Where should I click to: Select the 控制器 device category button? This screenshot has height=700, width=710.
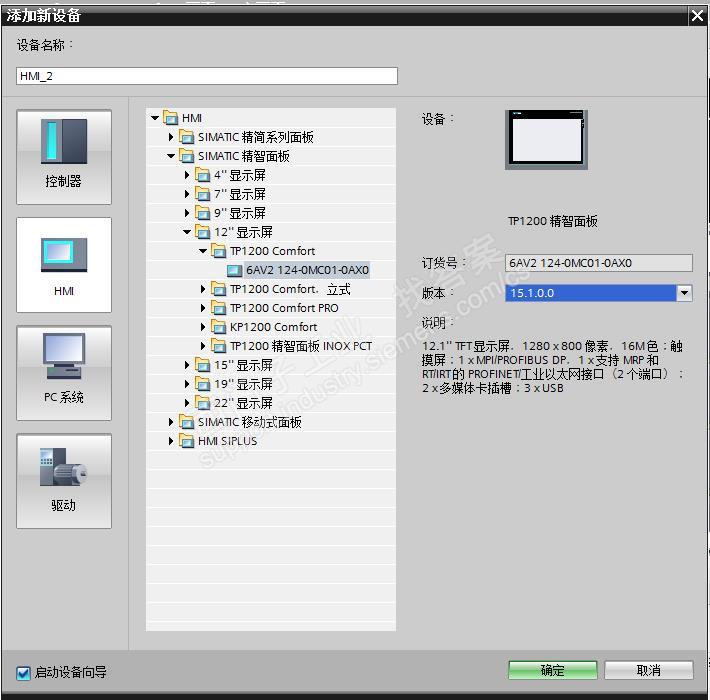tap(64, 157)
